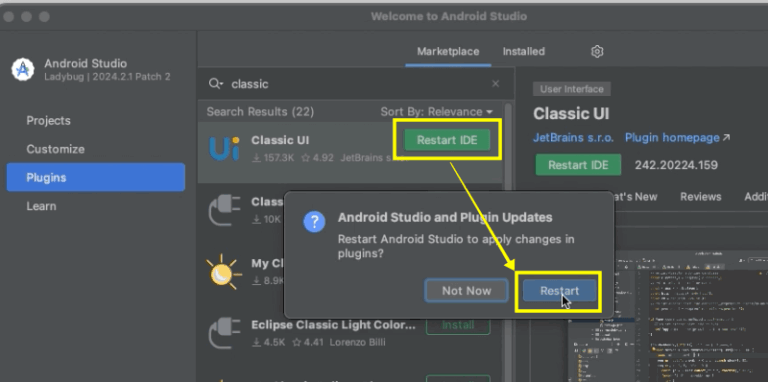Screen dimensions: 768x382
Task: Open the Plugin homepage link
Action: pyautogui.click(x=677, y=138)
